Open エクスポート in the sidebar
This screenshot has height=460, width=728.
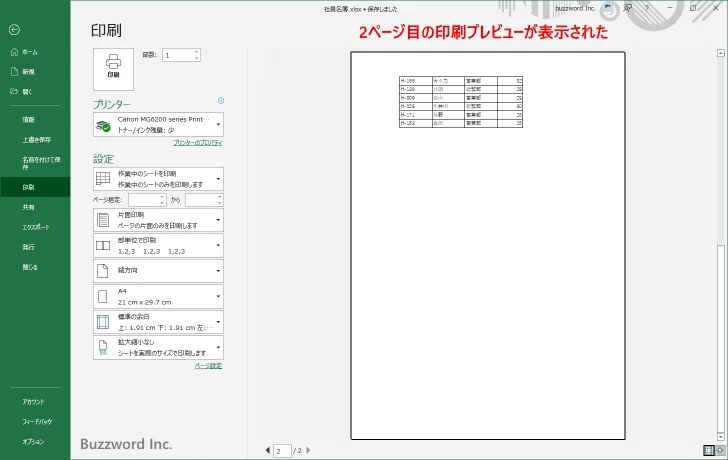35,227
